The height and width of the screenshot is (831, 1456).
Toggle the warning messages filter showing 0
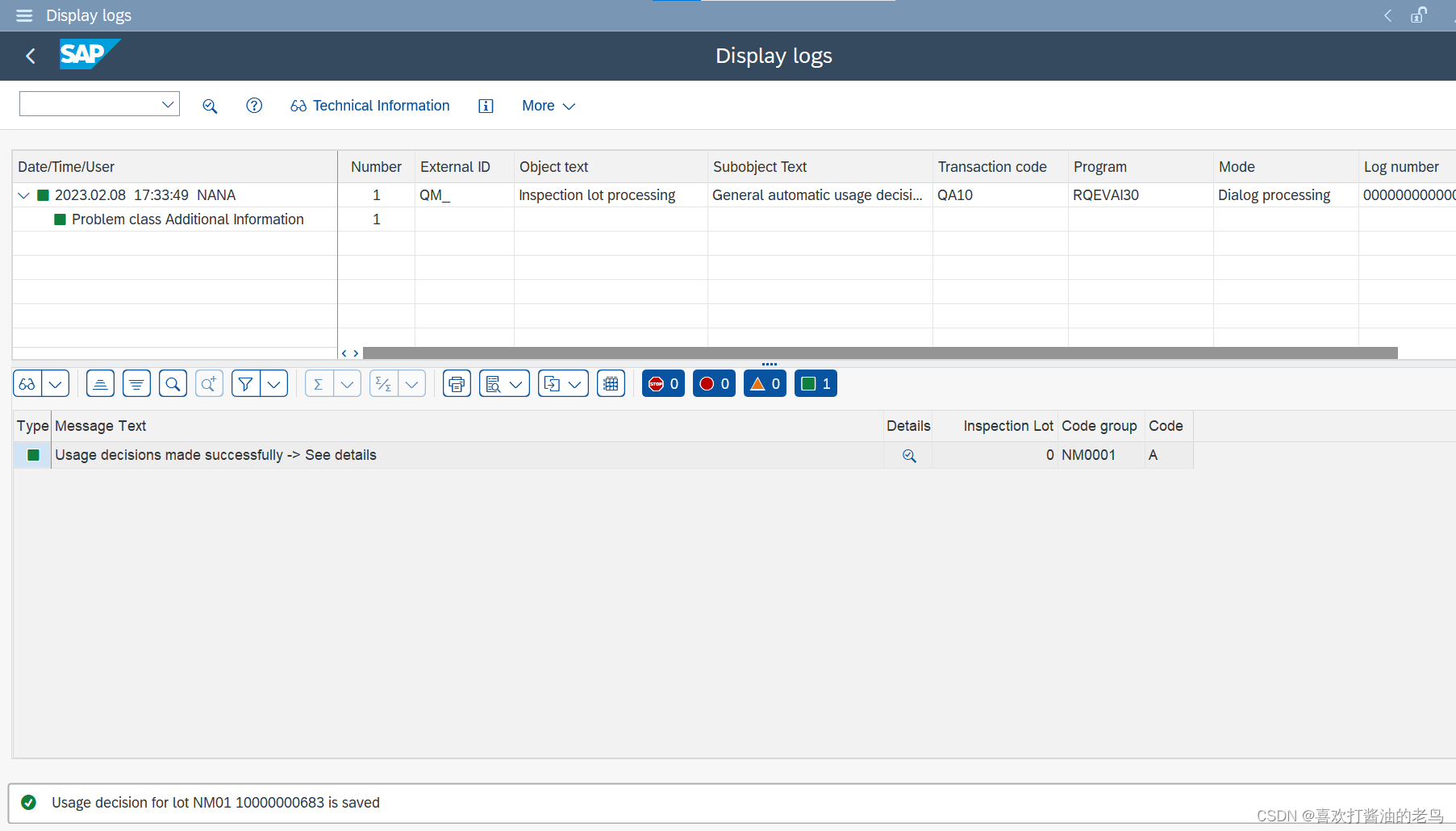point(765,383)
